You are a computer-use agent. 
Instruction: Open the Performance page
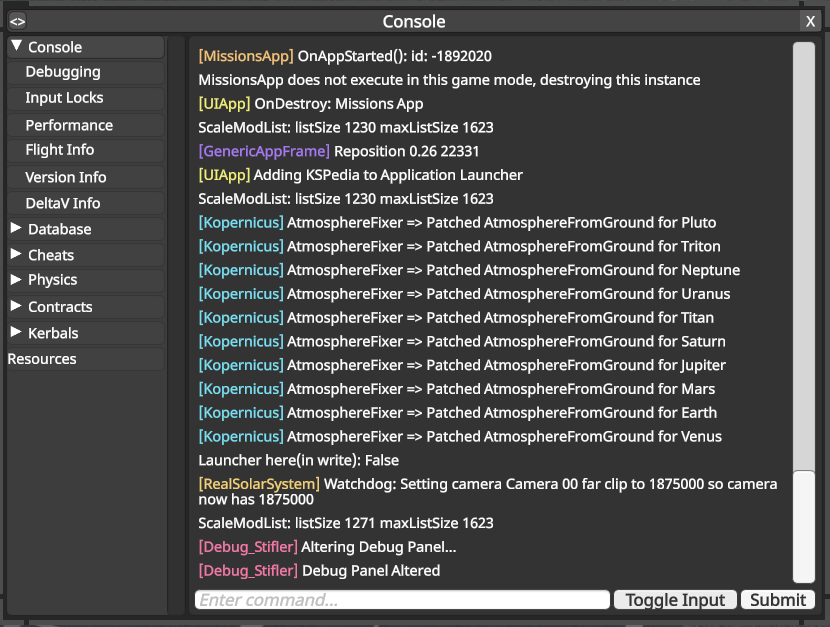(x=86, y=125)
